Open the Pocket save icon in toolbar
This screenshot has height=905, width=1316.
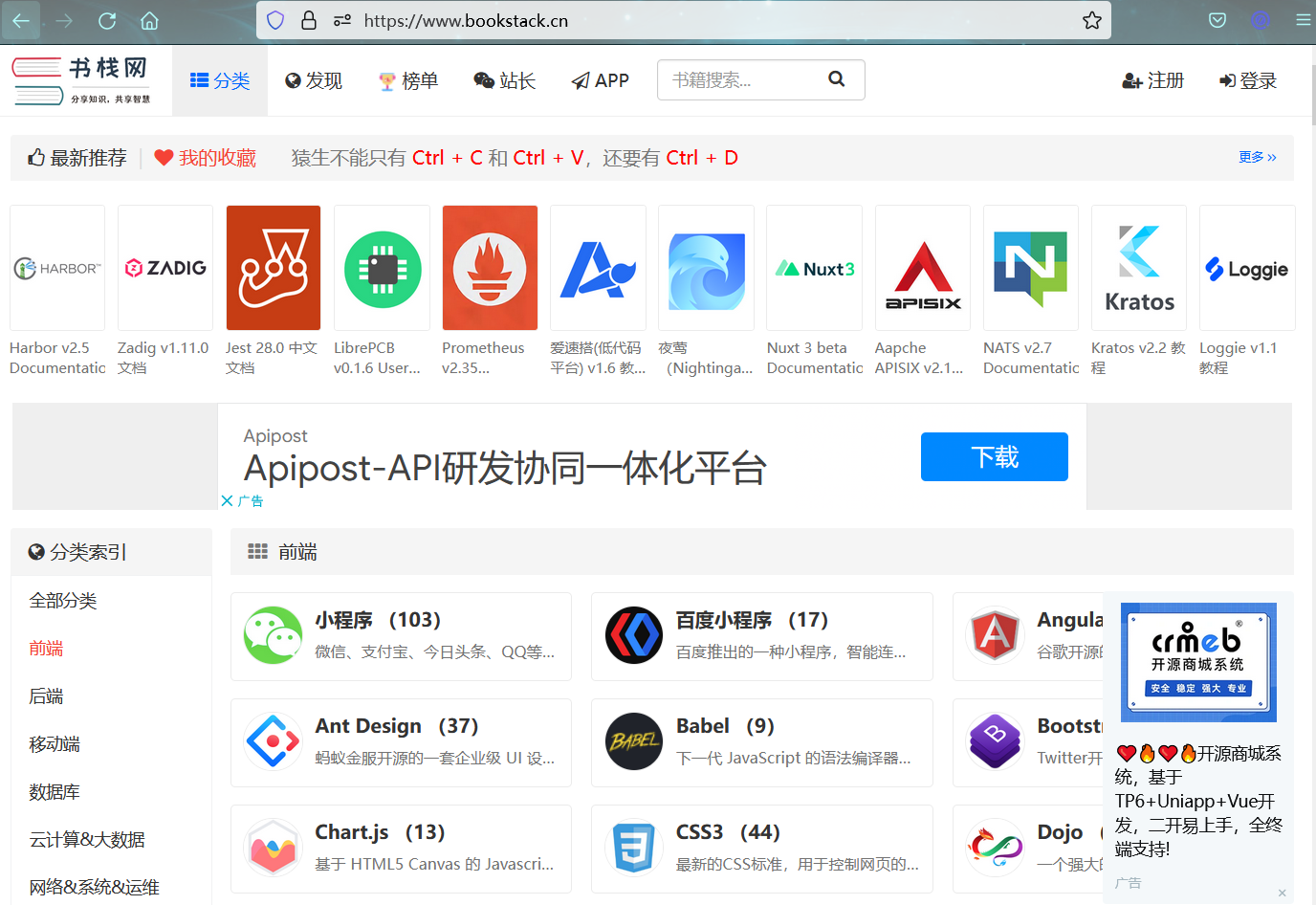(x=1217, y=20)
